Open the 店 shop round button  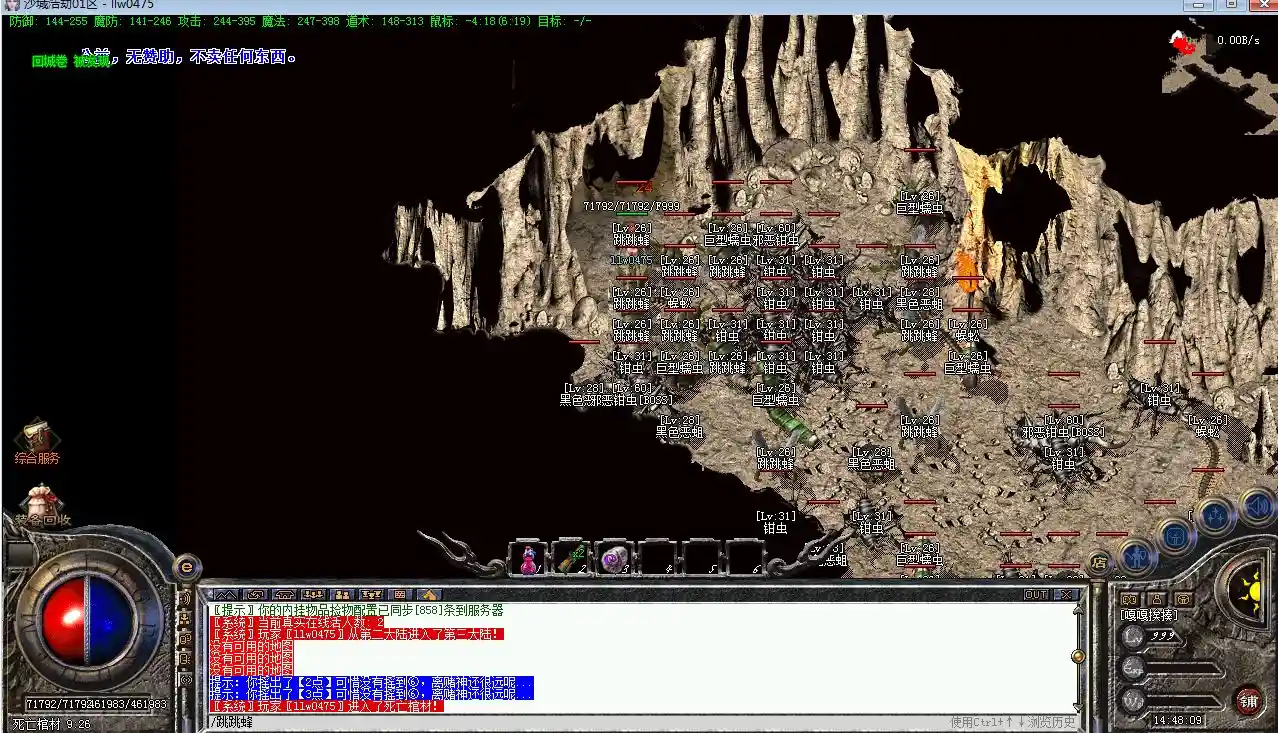tap(1098, 562)
